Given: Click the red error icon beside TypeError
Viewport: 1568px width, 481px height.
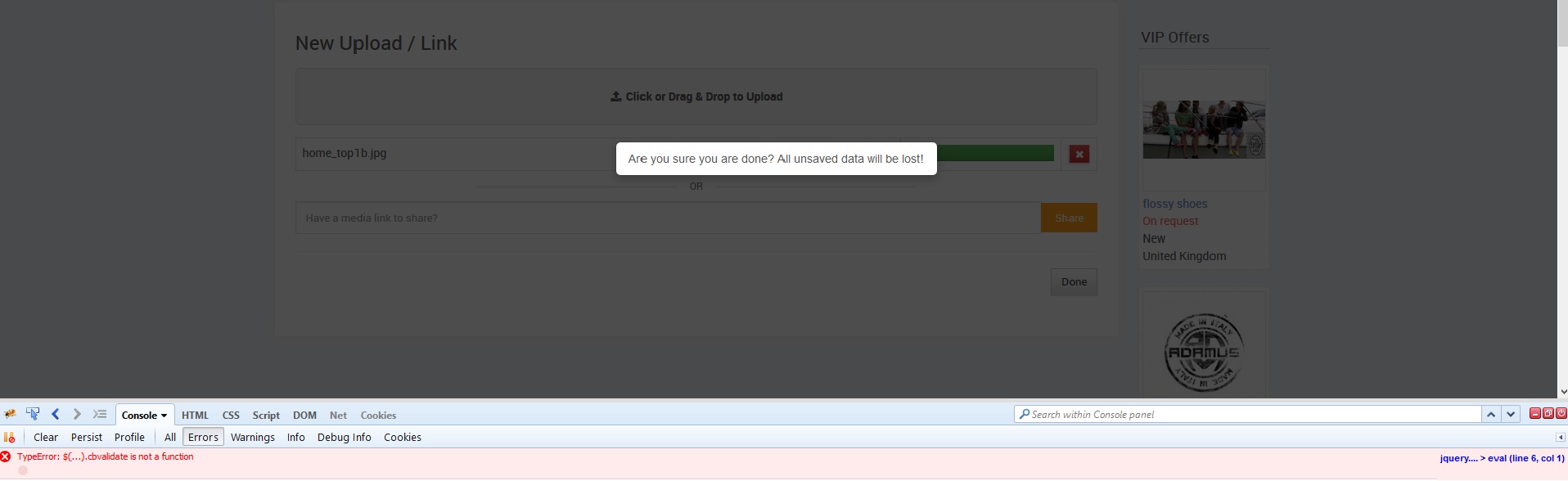Looking at the screenshot, I should [6, 456].
